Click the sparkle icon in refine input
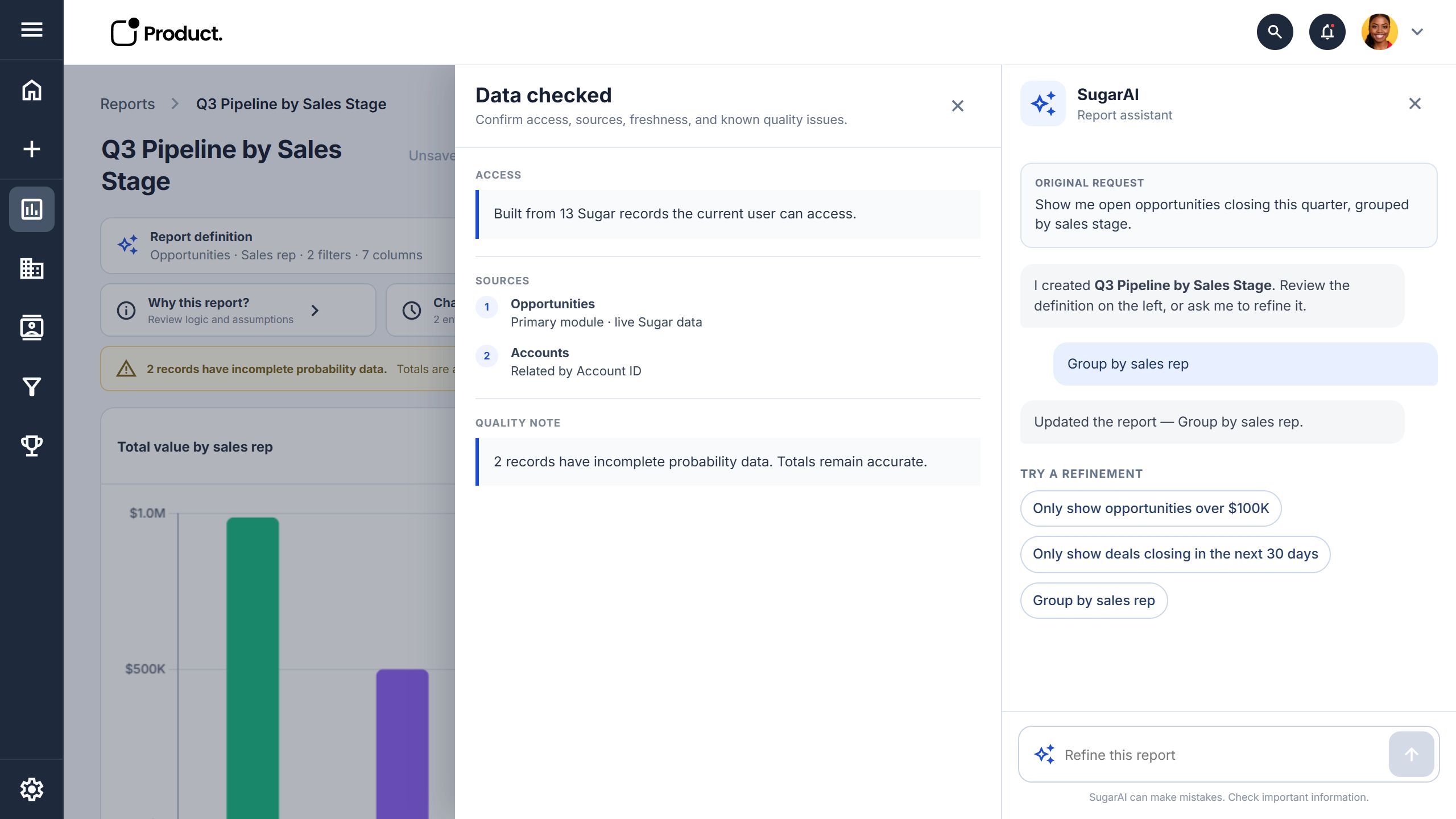 coord(1044,754)
